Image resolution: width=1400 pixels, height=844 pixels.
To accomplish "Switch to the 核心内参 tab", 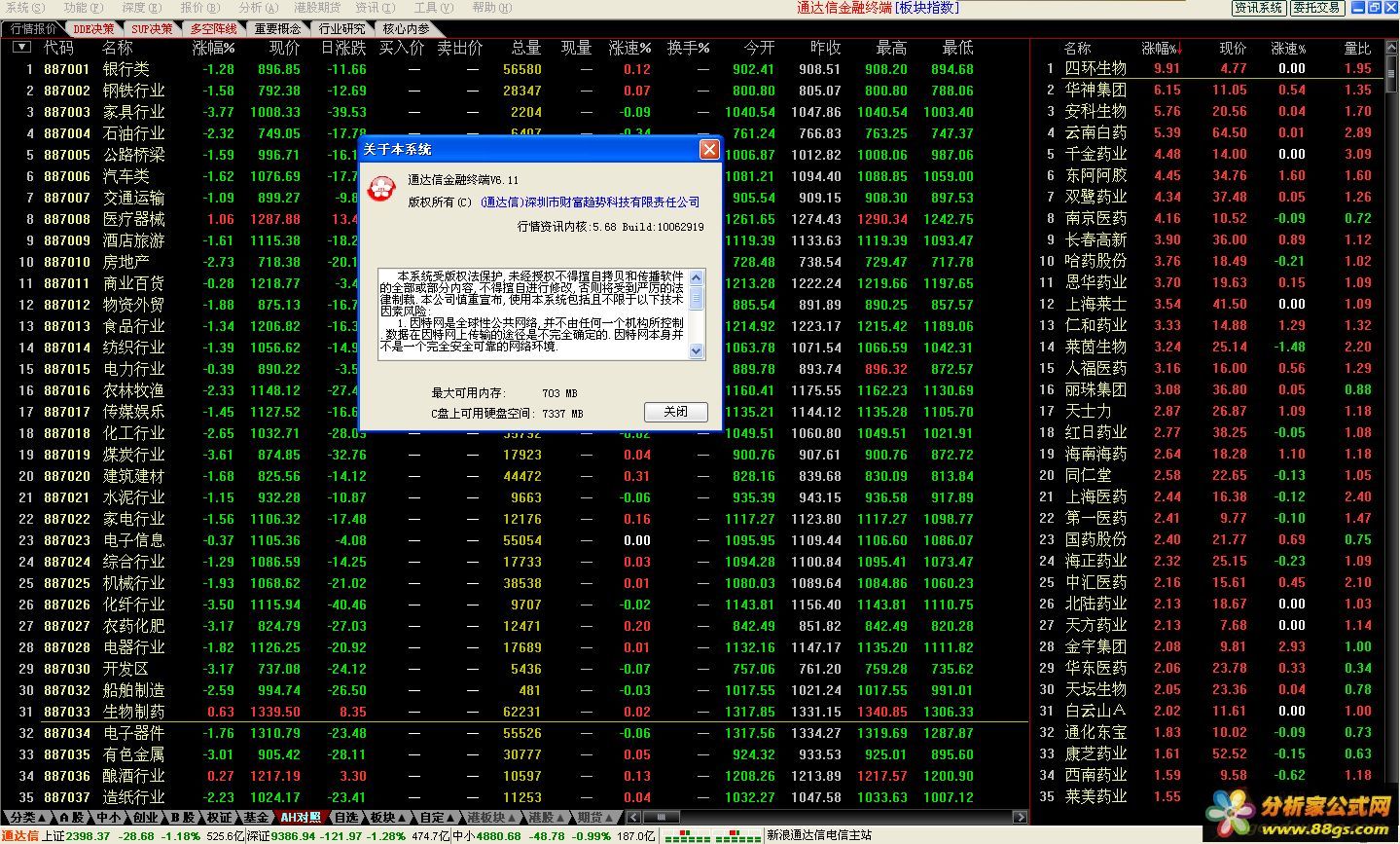I will [x=407, y=29].
